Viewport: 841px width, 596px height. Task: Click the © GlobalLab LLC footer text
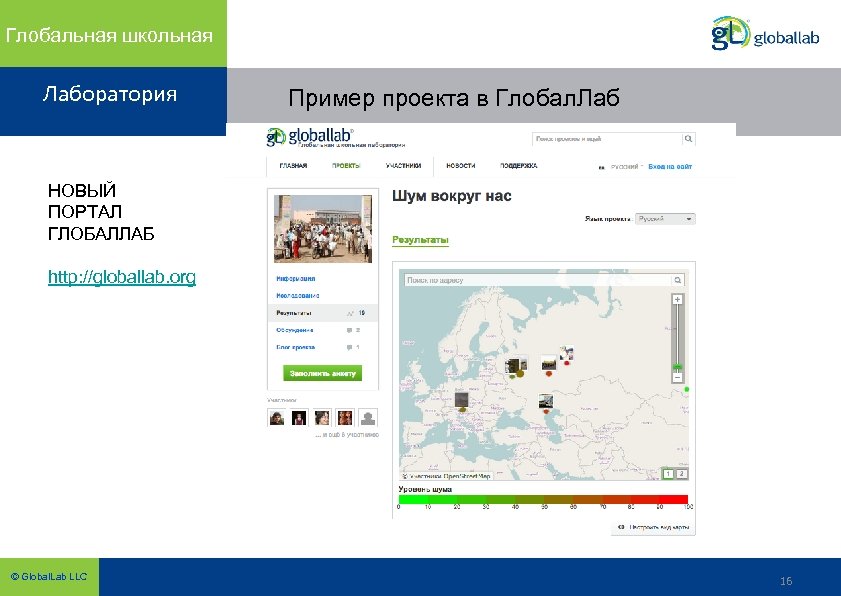[x=49, y=576]
